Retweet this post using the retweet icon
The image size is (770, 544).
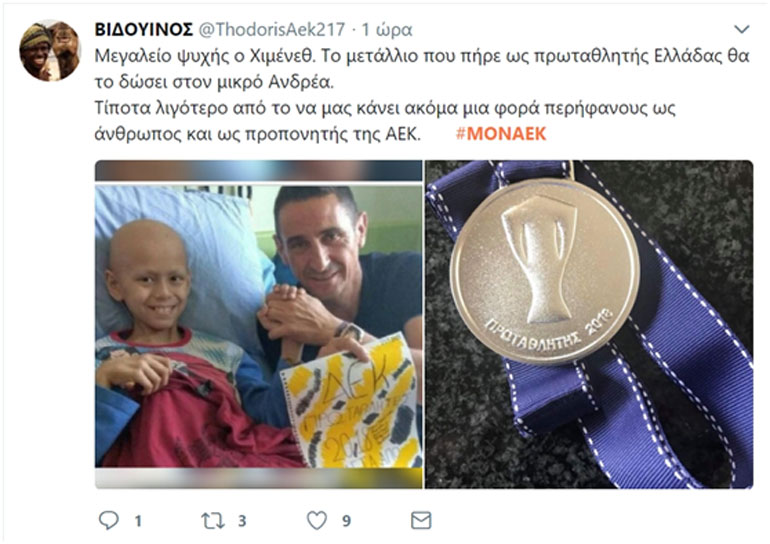pos(213,520)
